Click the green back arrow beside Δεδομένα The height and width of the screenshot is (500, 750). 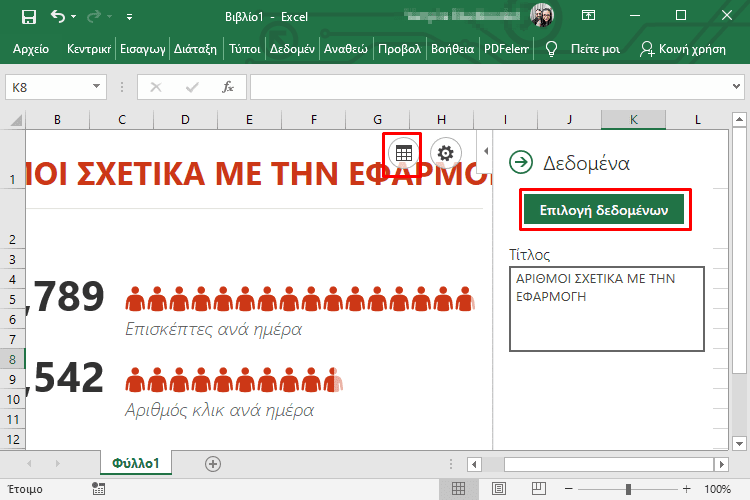pos(520,162)
